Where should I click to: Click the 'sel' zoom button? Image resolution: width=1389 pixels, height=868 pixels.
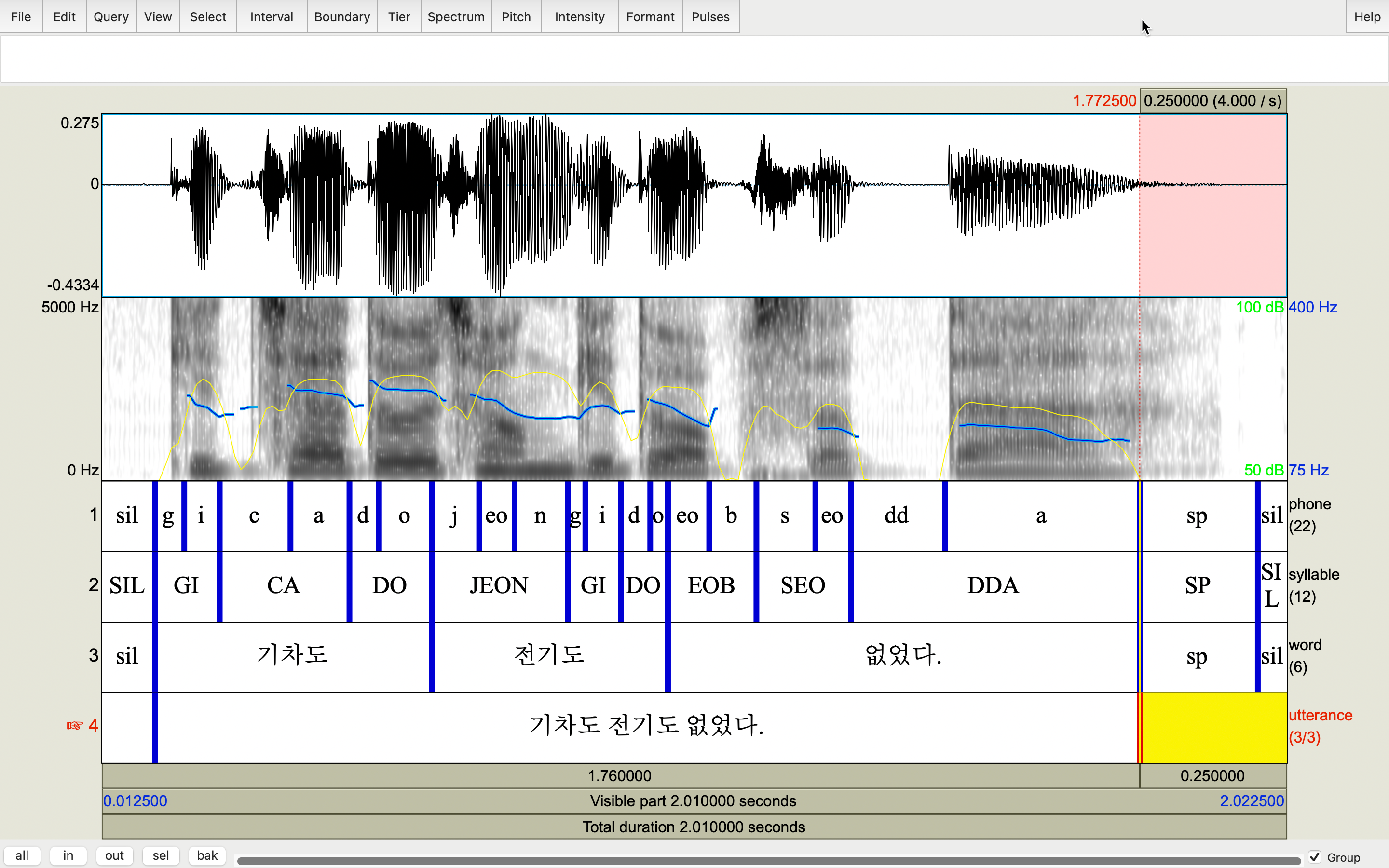[161, 855]
